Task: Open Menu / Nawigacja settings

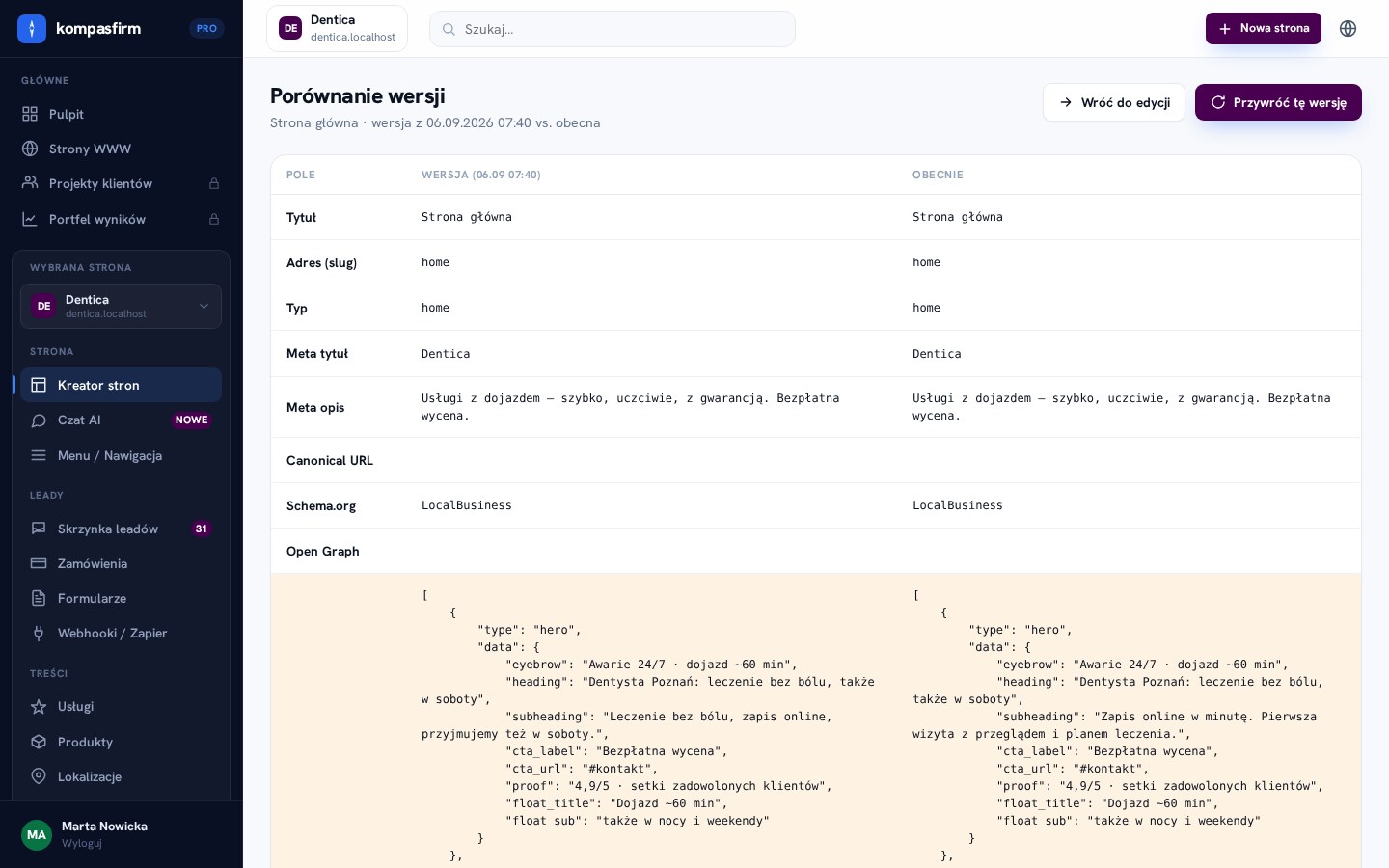Action: coord(121,455)
